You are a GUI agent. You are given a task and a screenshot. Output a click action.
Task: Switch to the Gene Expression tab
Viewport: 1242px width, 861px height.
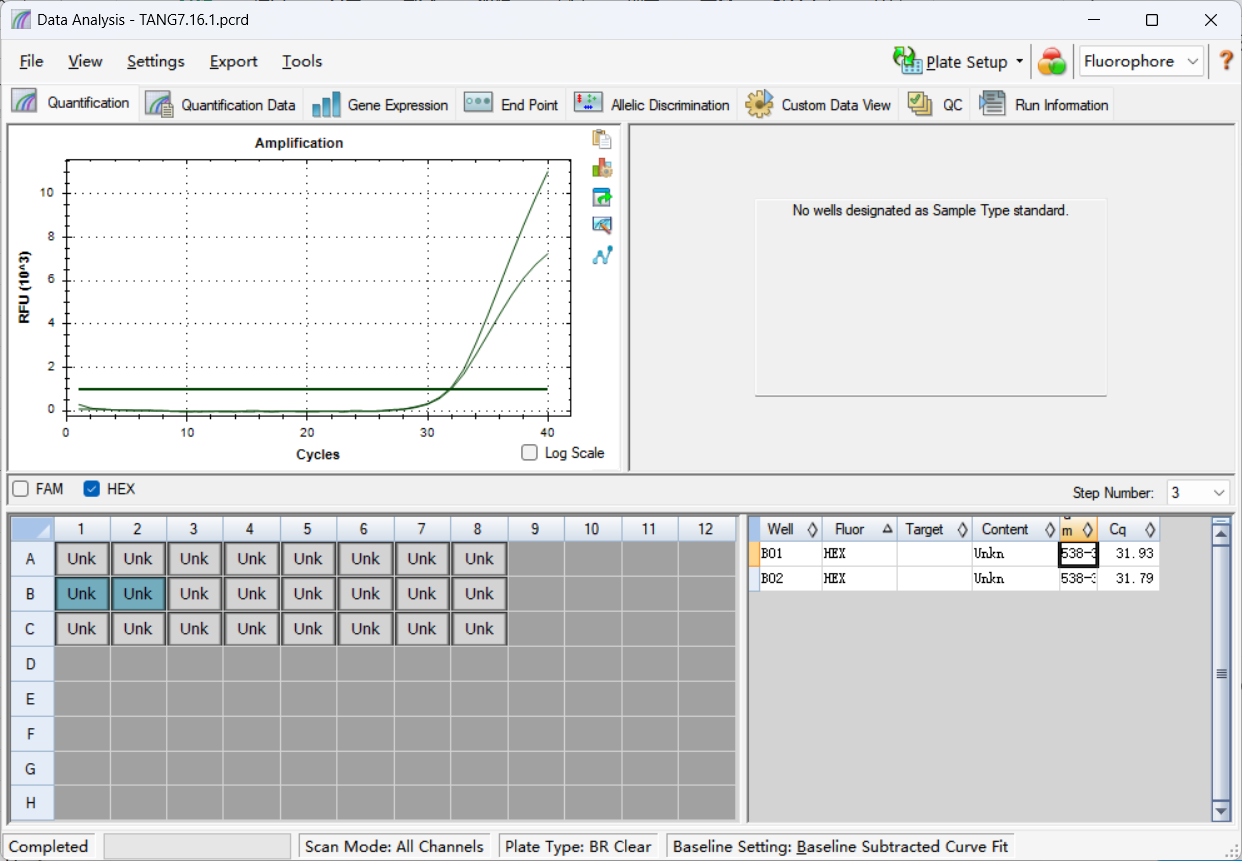tap(380, 104)
